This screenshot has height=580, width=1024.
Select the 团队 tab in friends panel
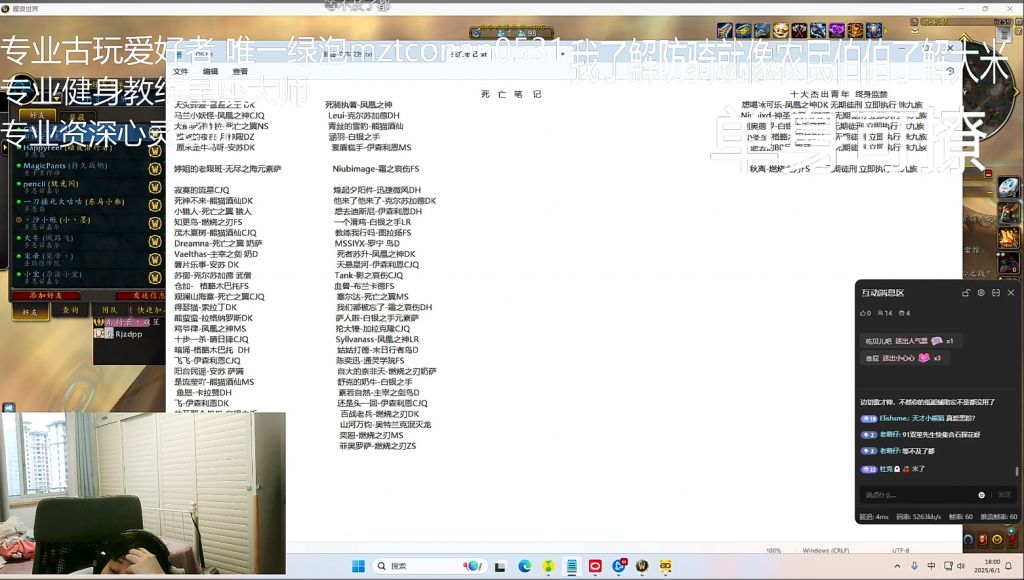(109, 310)
